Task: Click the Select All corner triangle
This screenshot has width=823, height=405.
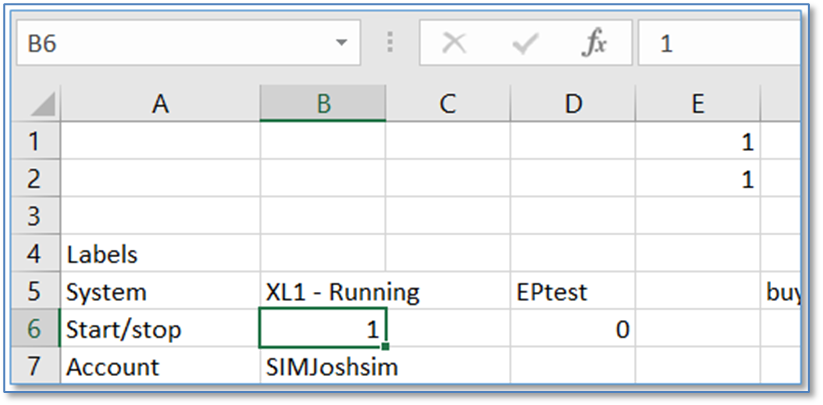Action: coord(40,103)
